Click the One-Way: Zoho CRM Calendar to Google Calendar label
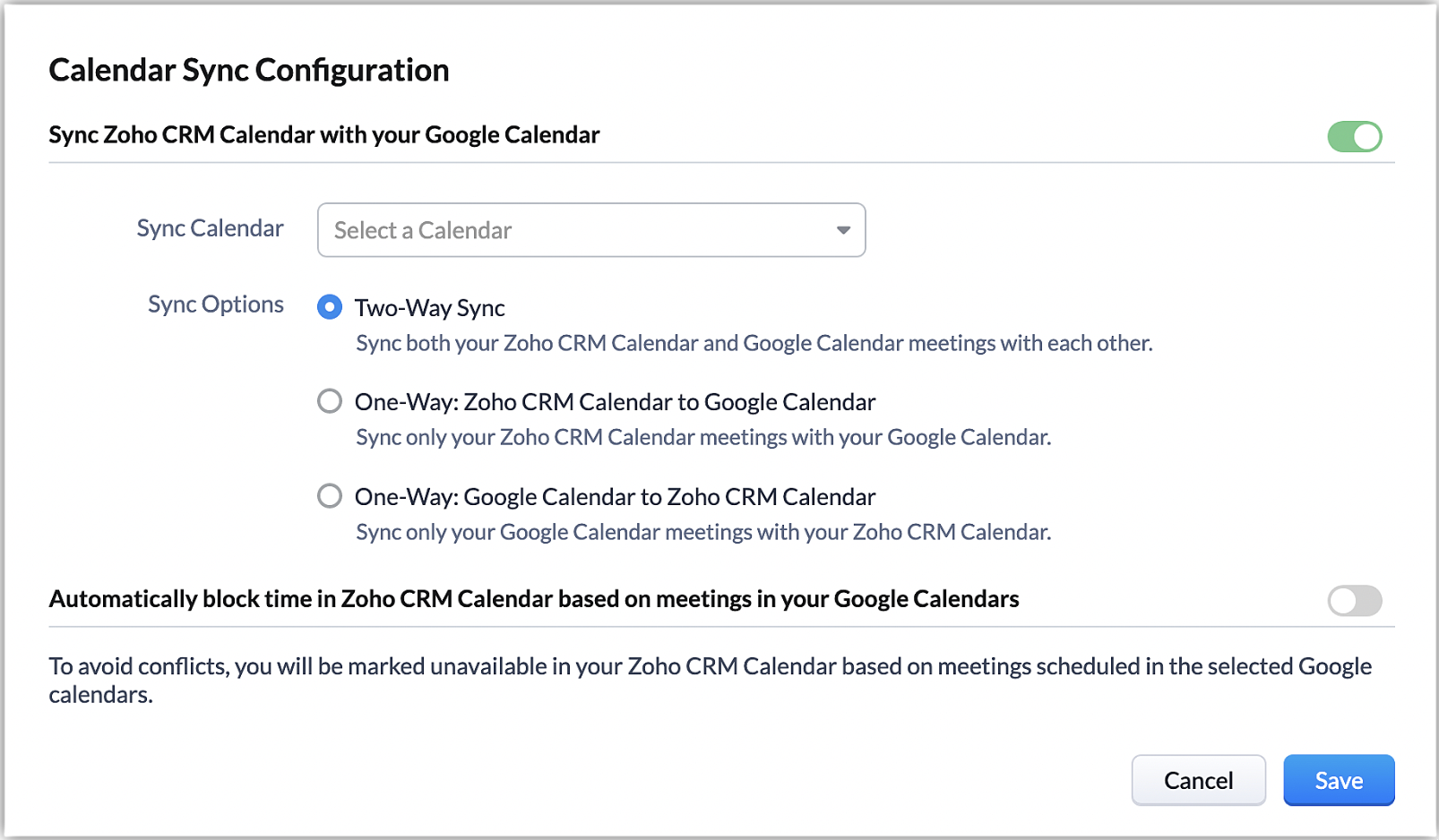 [615, 402]
